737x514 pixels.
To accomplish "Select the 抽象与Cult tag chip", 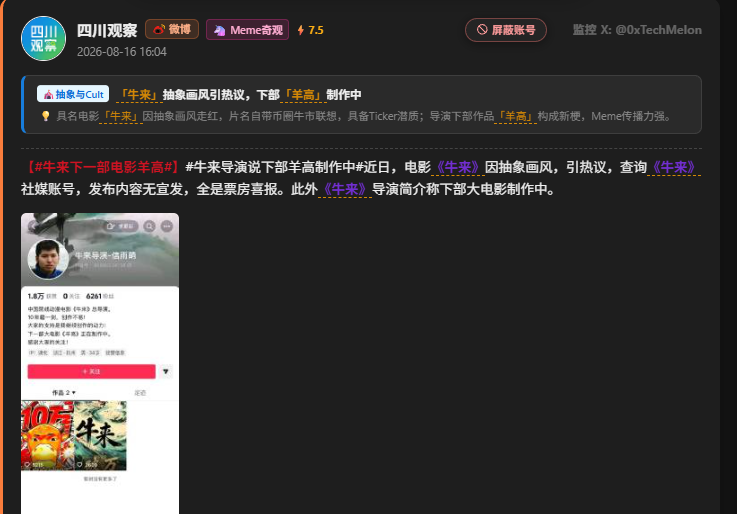I will pyautogui.click(x=73, y=94).
